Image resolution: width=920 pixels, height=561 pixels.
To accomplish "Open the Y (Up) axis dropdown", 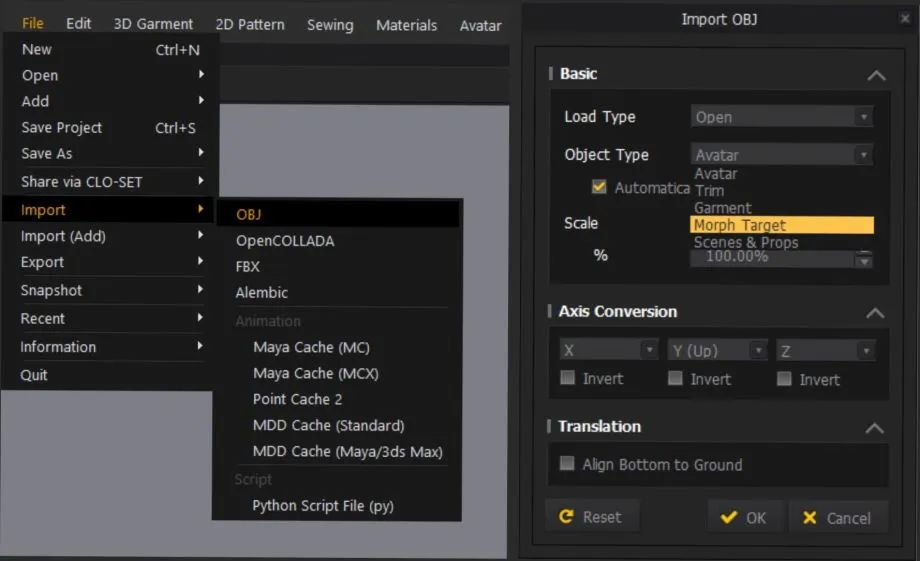I will 717,351.
